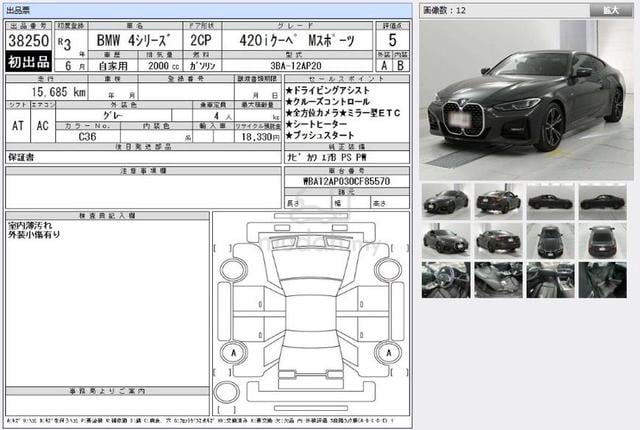
Task: Click the exterior color value グレー
Action: (113, 115)
